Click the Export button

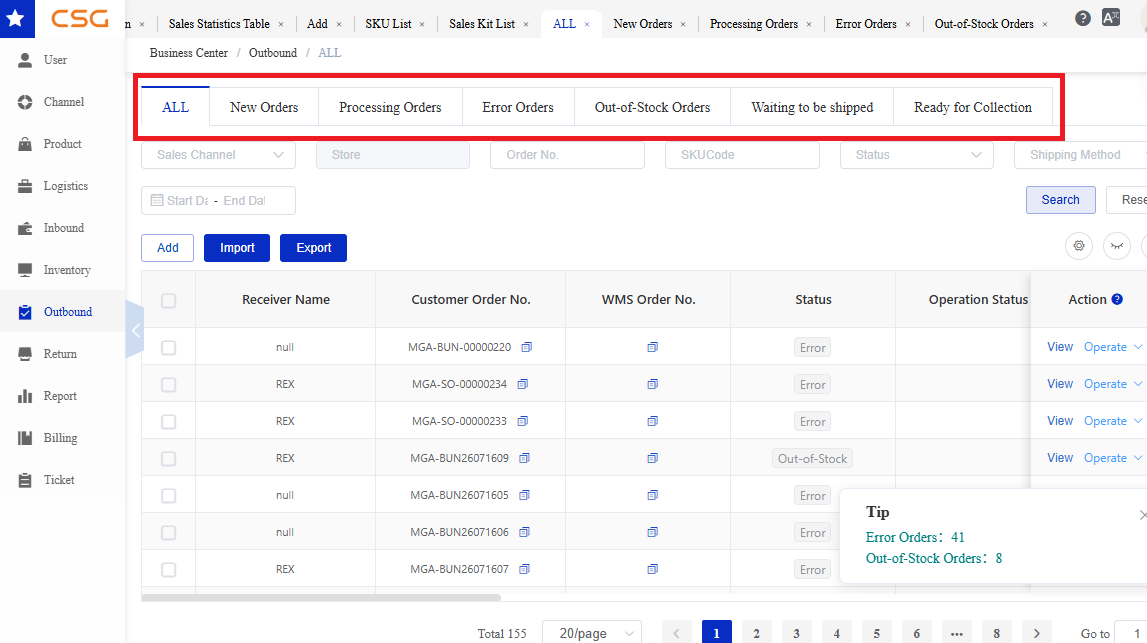314,248
